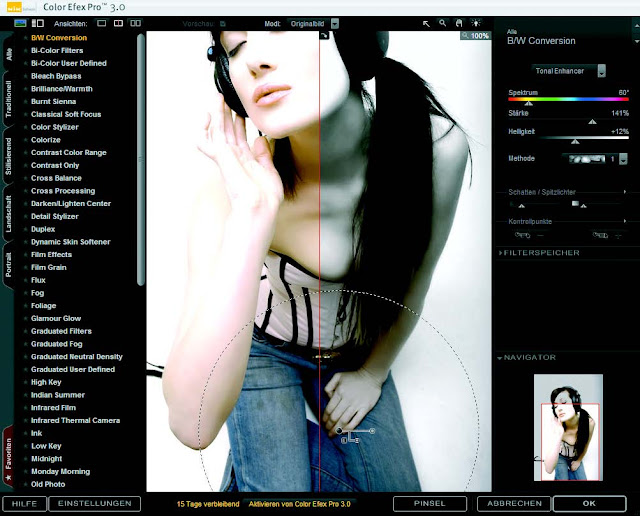Viewport: 640px width, 516px height.
Task: Toggle favorite star for Film Grain
Action: [25, 268]
